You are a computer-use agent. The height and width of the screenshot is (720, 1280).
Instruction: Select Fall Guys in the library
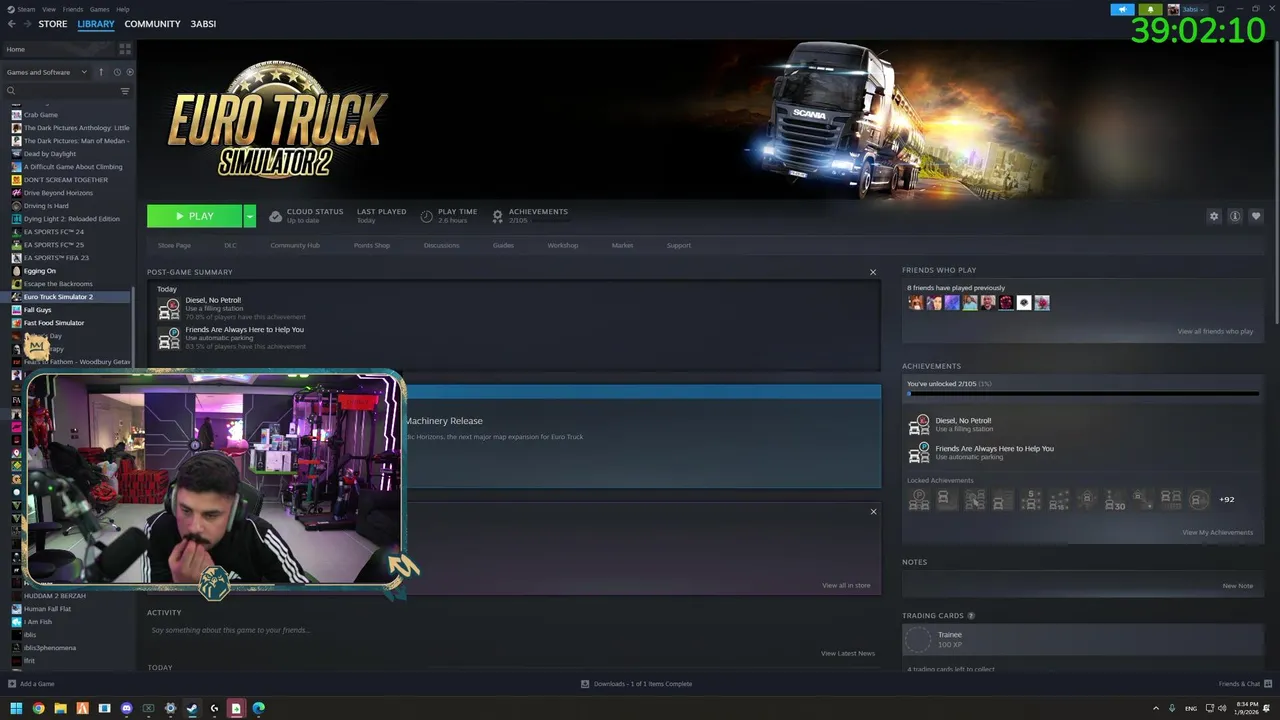pos(38,310)
